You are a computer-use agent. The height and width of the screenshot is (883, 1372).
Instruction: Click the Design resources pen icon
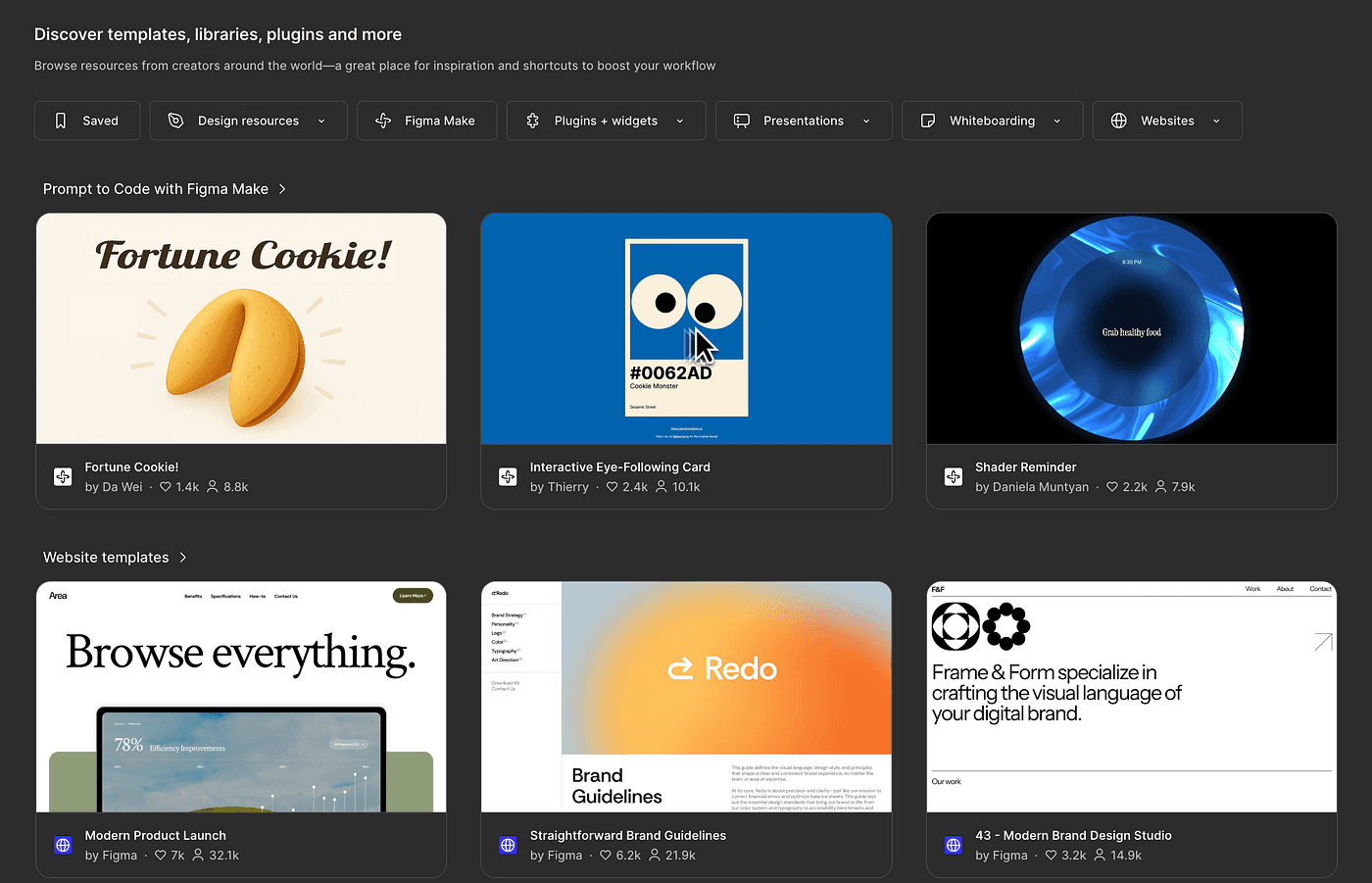(x=176, y=121)
